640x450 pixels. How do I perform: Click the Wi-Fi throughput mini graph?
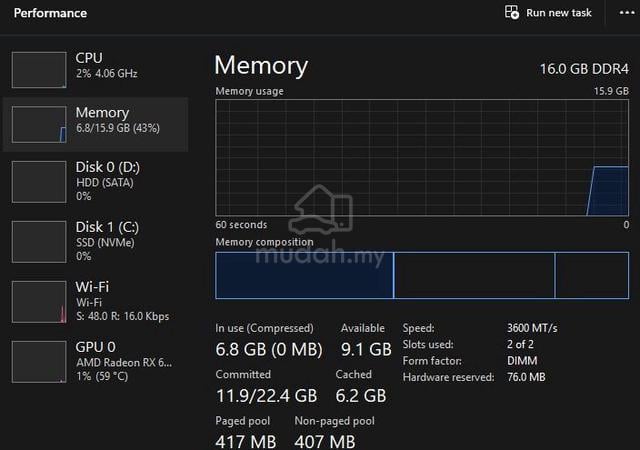[39, 302]
